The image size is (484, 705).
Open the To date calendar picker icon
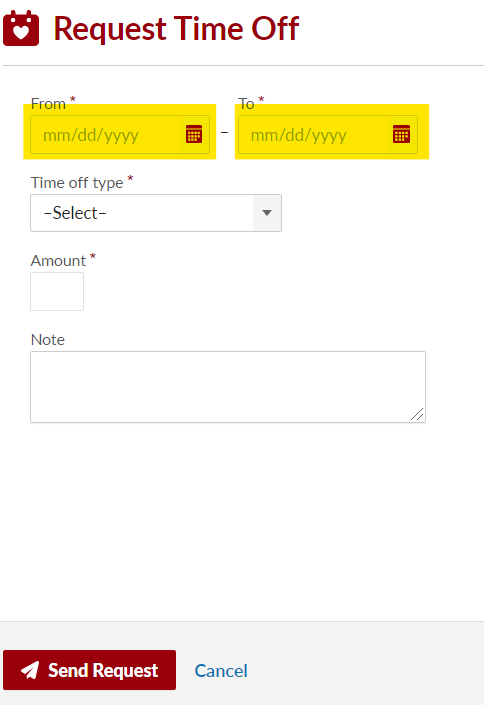pos(401,134)
